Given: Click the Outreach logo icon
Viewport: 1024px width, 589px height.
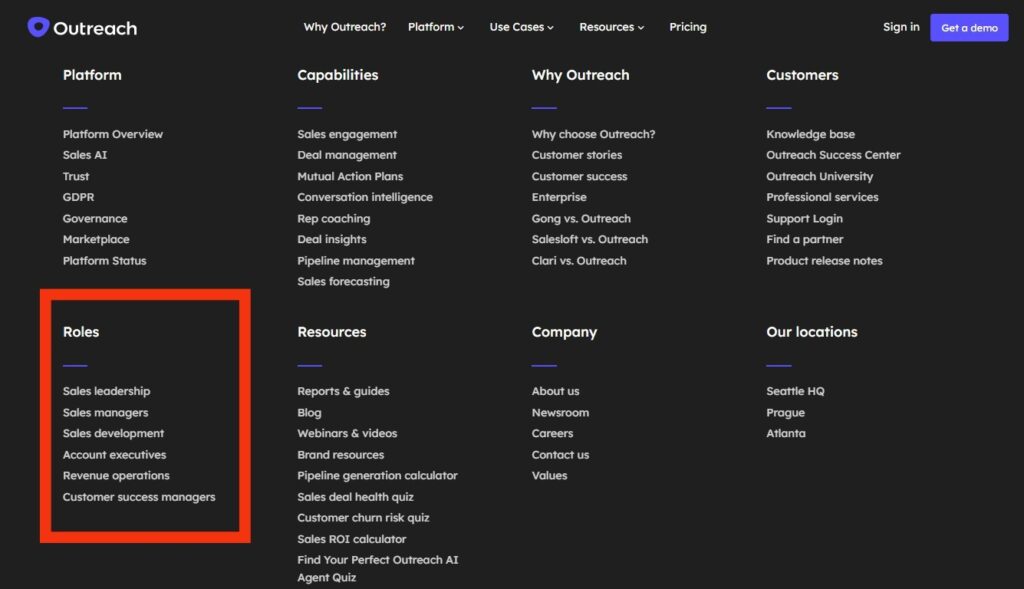Looking at the screenshot, I should [38, 27].
